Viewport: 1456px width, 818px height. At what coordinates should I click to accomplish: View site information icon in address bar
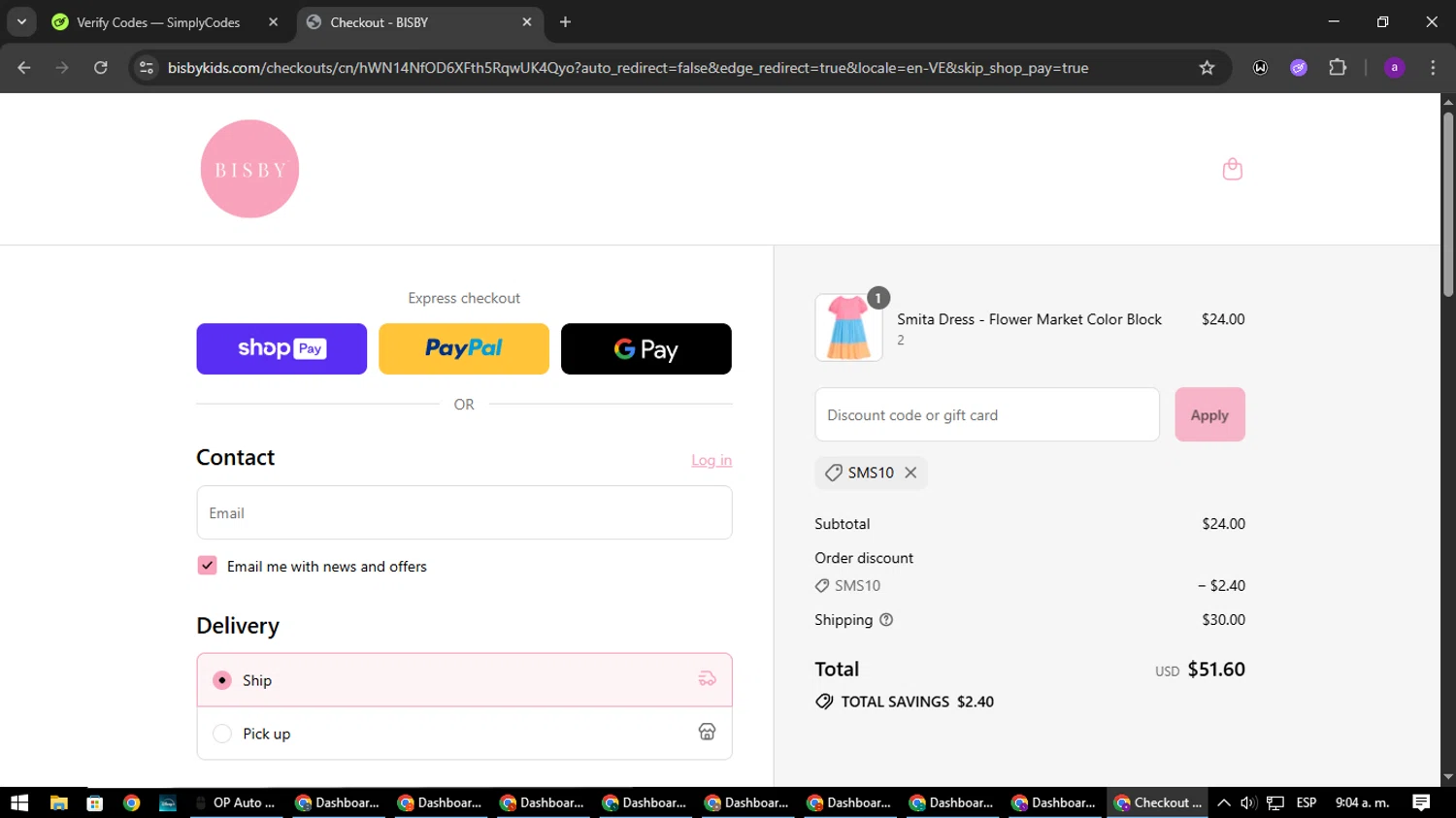[x=147, y=68]
